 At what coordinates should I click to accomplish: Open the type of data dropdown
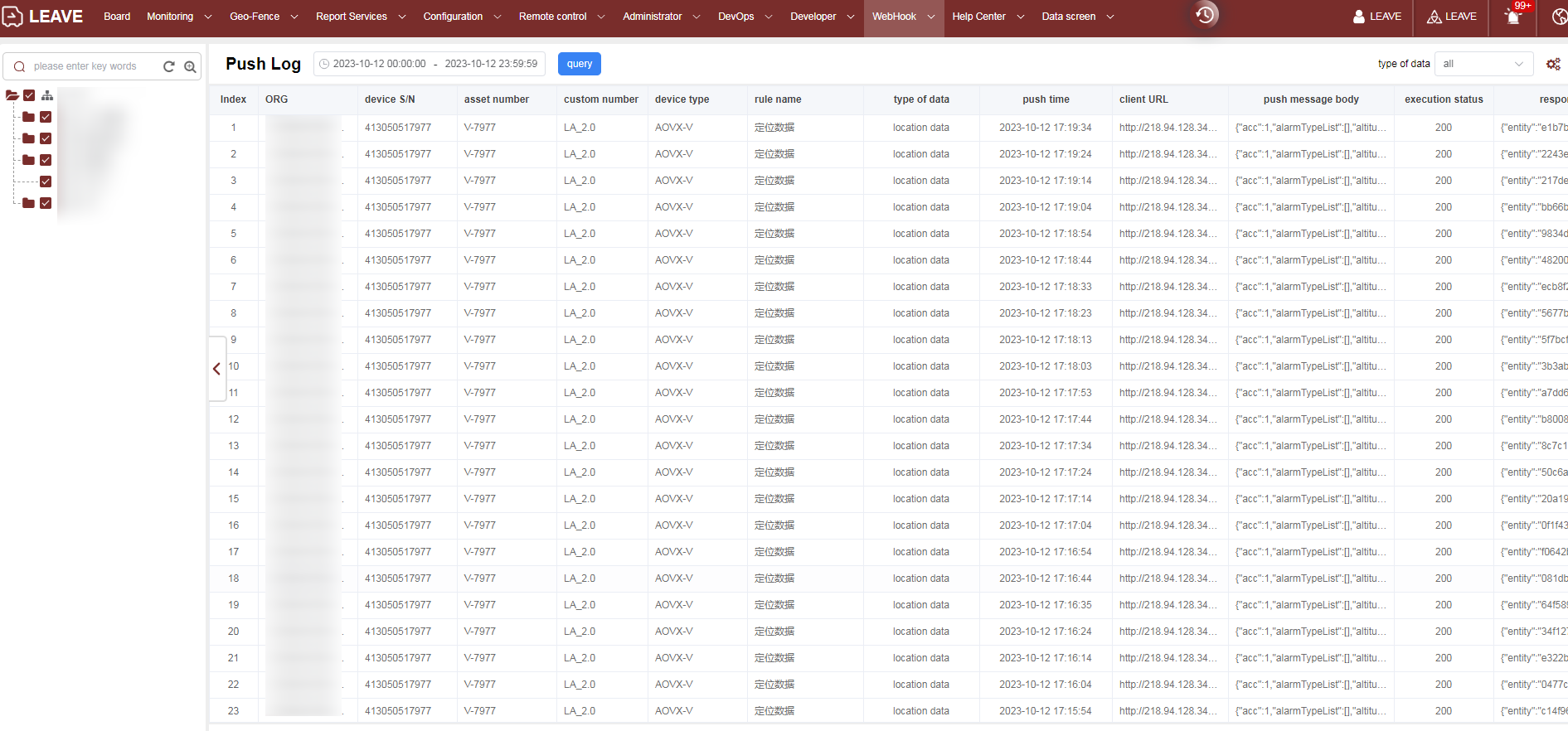pos(1483,64)
